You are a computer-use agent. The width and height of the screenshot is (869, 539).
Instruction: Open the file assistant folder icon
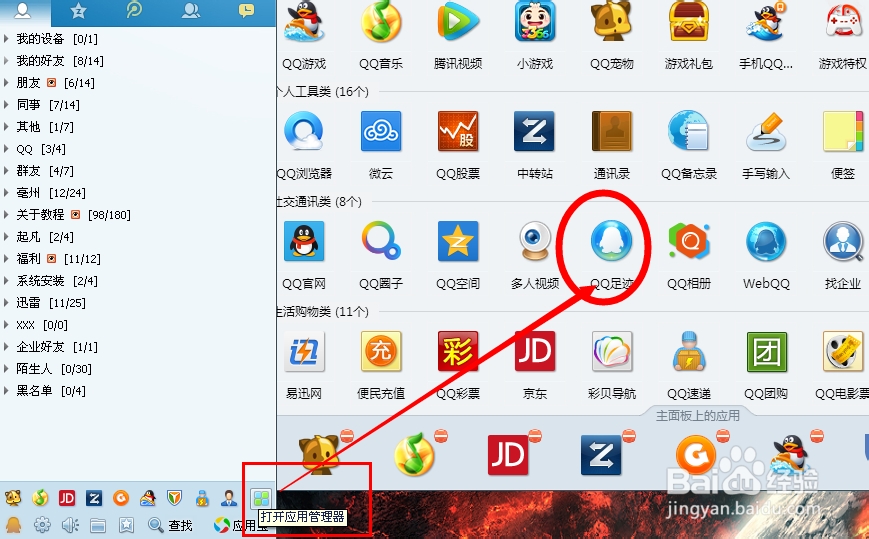(98, 525)
